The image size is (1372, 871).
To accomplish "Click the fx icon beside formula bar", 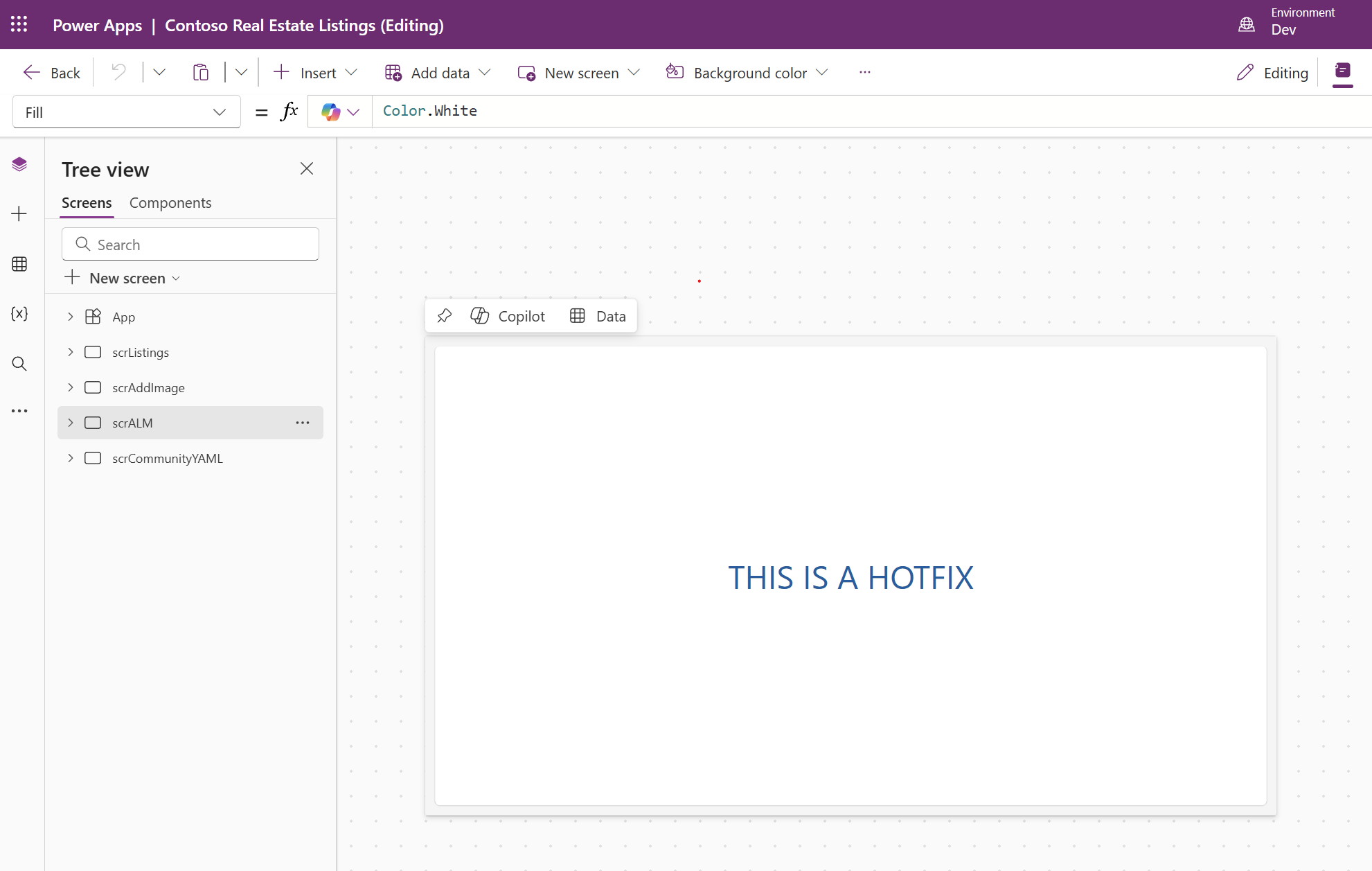I will (289, 111).
